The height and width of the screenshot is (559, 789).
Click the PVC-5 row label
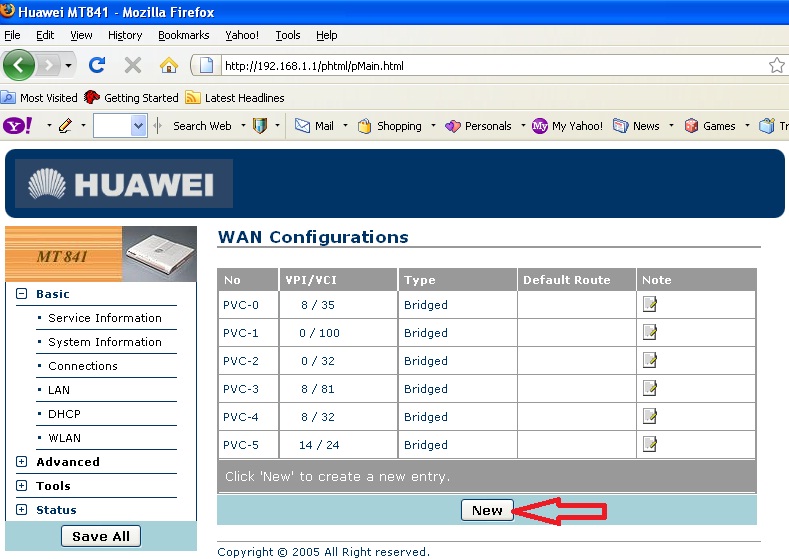tap(241, 445)
